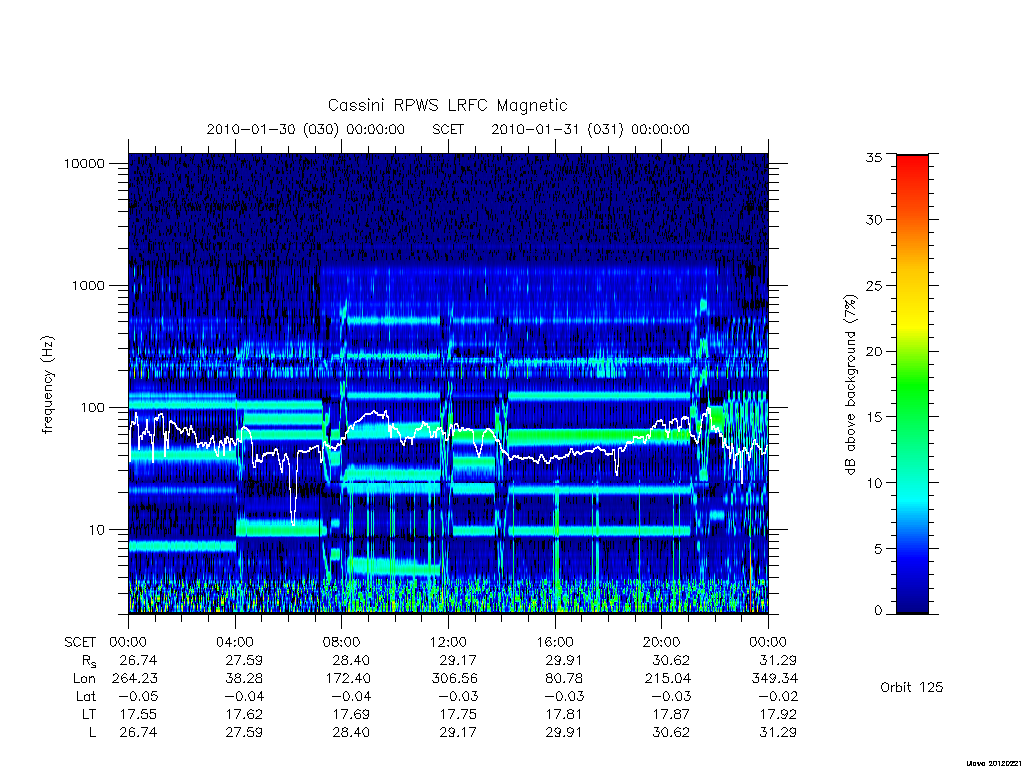Click the 'Orbit 125' label
The height and width of the screenshot is (768, 1024).
pos(912,687)
